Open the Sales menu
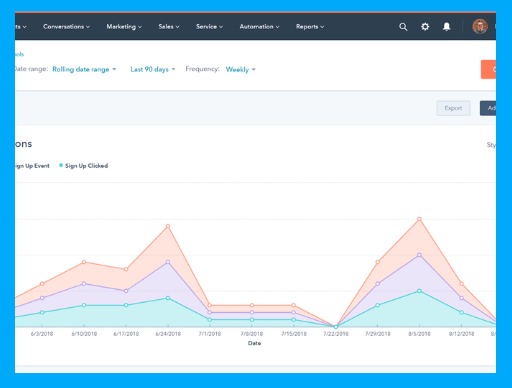Screen dimensions: 512x388 click(x=169, y=27)
